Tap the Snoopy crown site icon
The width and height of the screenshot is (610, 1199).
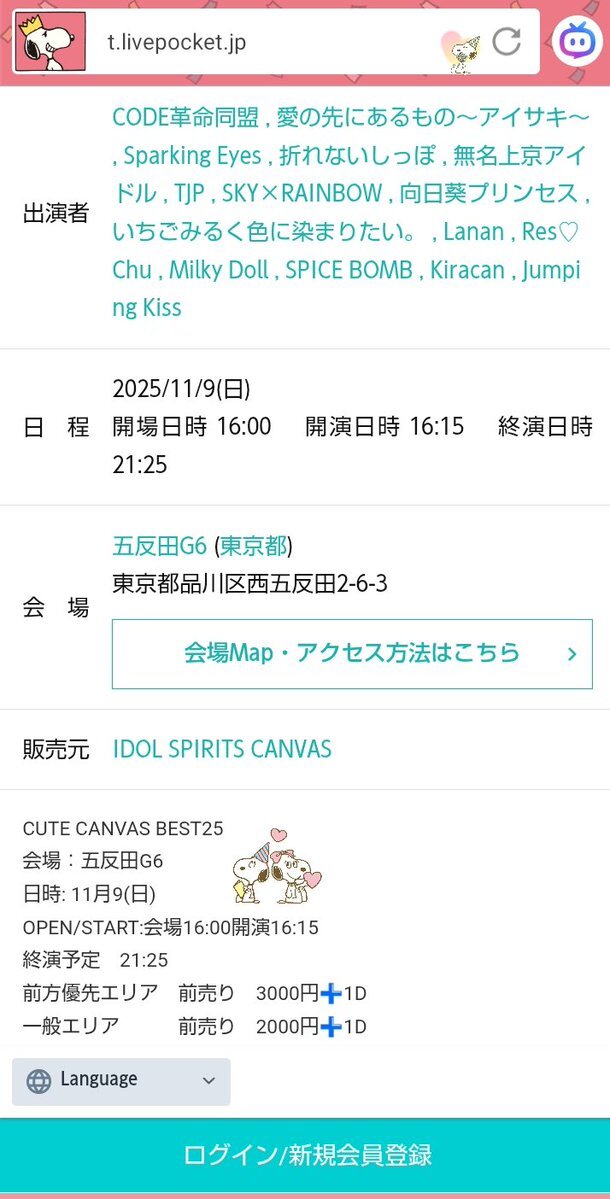pyautogui.click(x=42, y=42)
